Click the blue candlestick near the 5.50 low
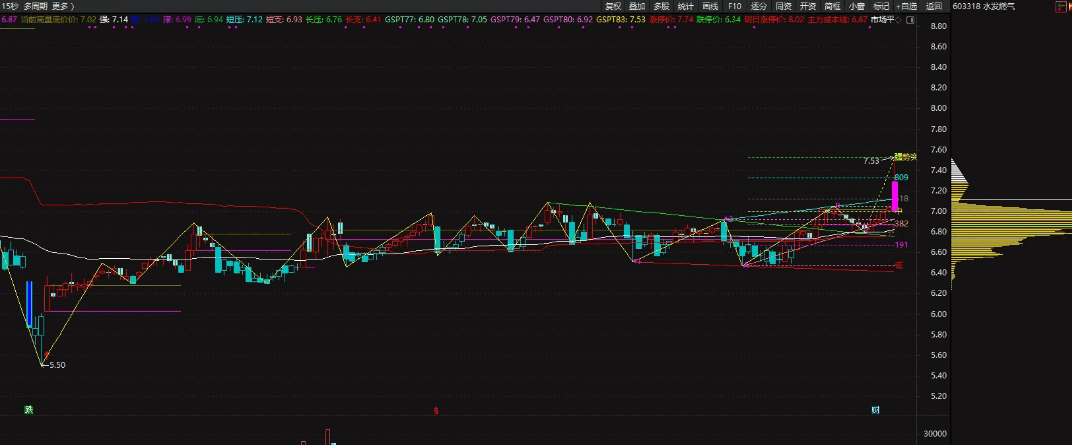The height and width of the screenshot is (445, 1072). click(x=29, y=304)
